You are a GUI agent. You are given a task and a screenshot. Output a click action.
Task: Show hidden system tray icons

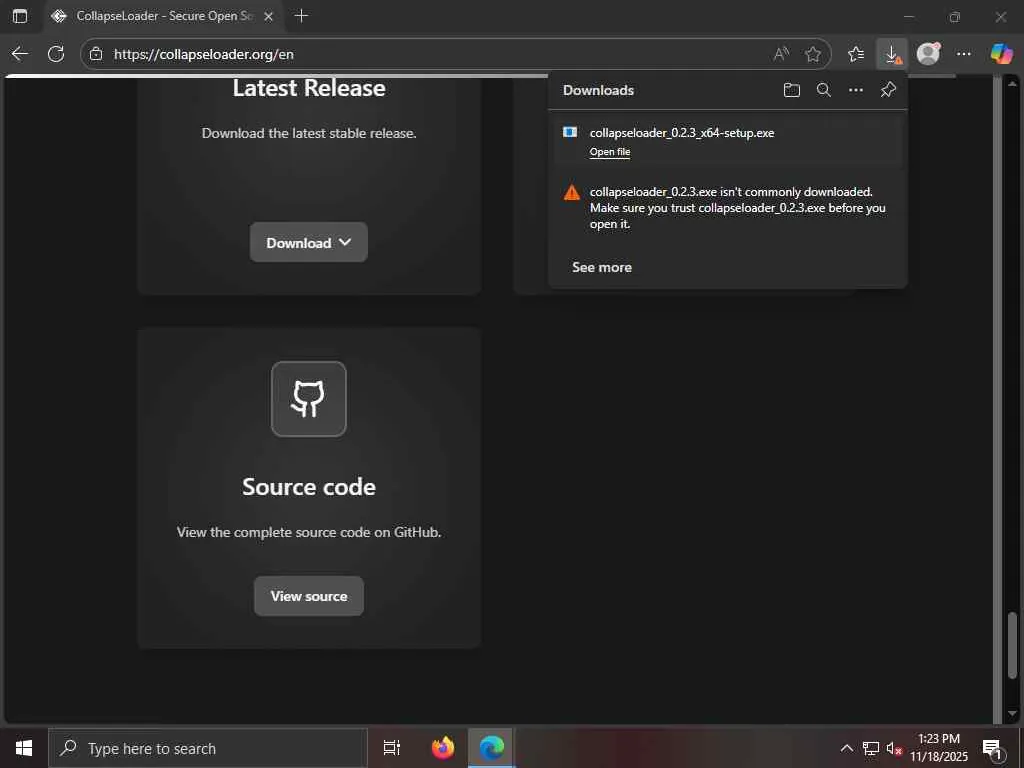[846, 748]
